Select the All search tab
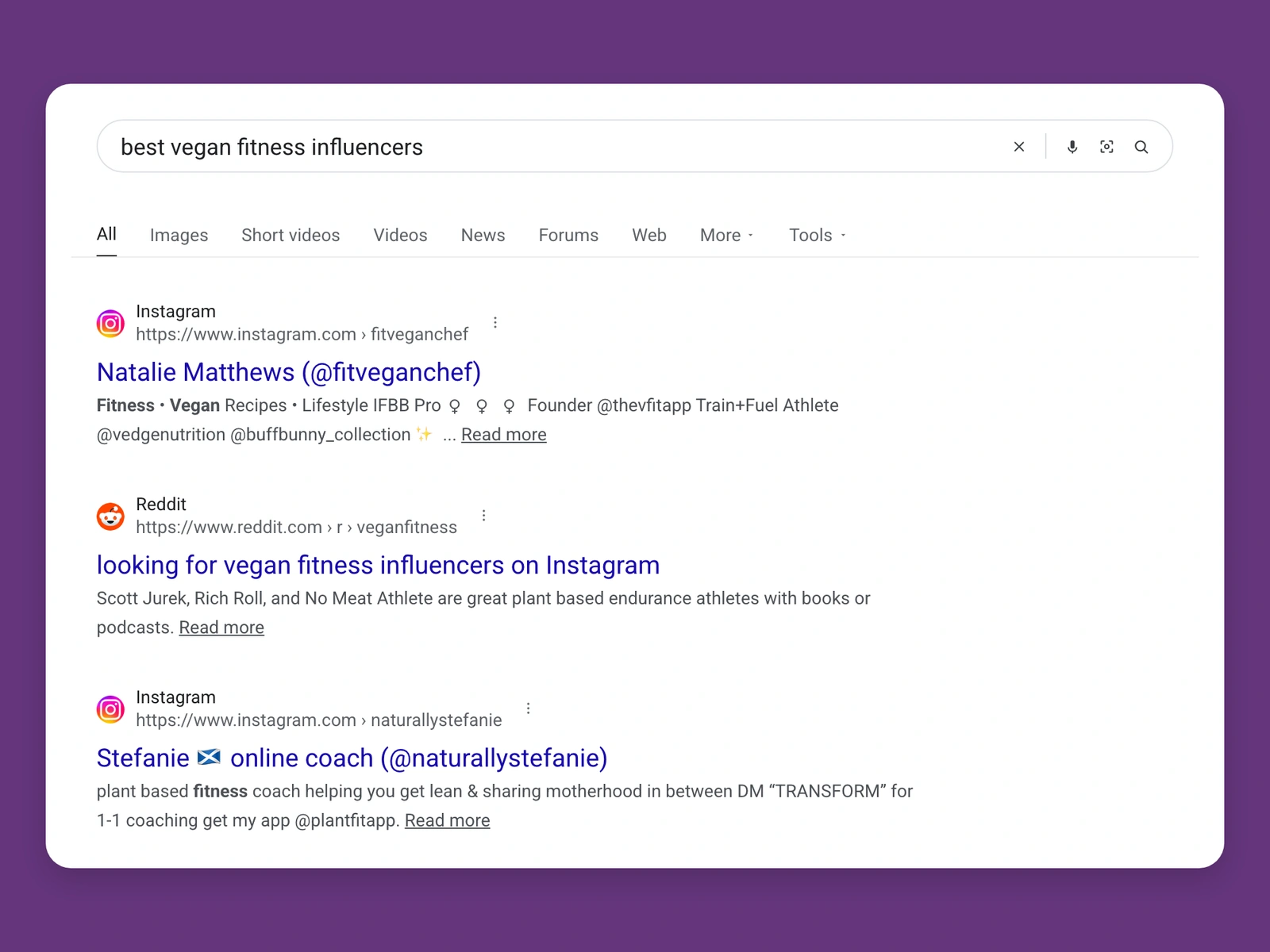Viewport: 1270px width, 952px height. 106,234
